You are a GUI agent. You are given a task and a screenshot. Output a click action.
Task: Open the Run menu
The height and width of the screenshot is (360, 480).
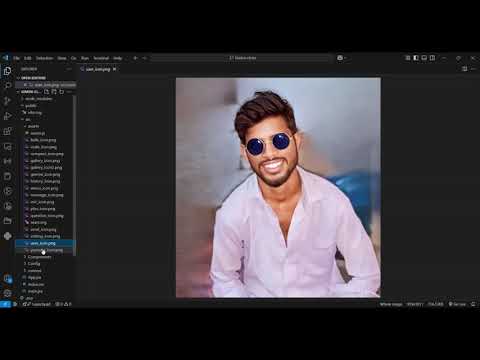coord(85,58)
